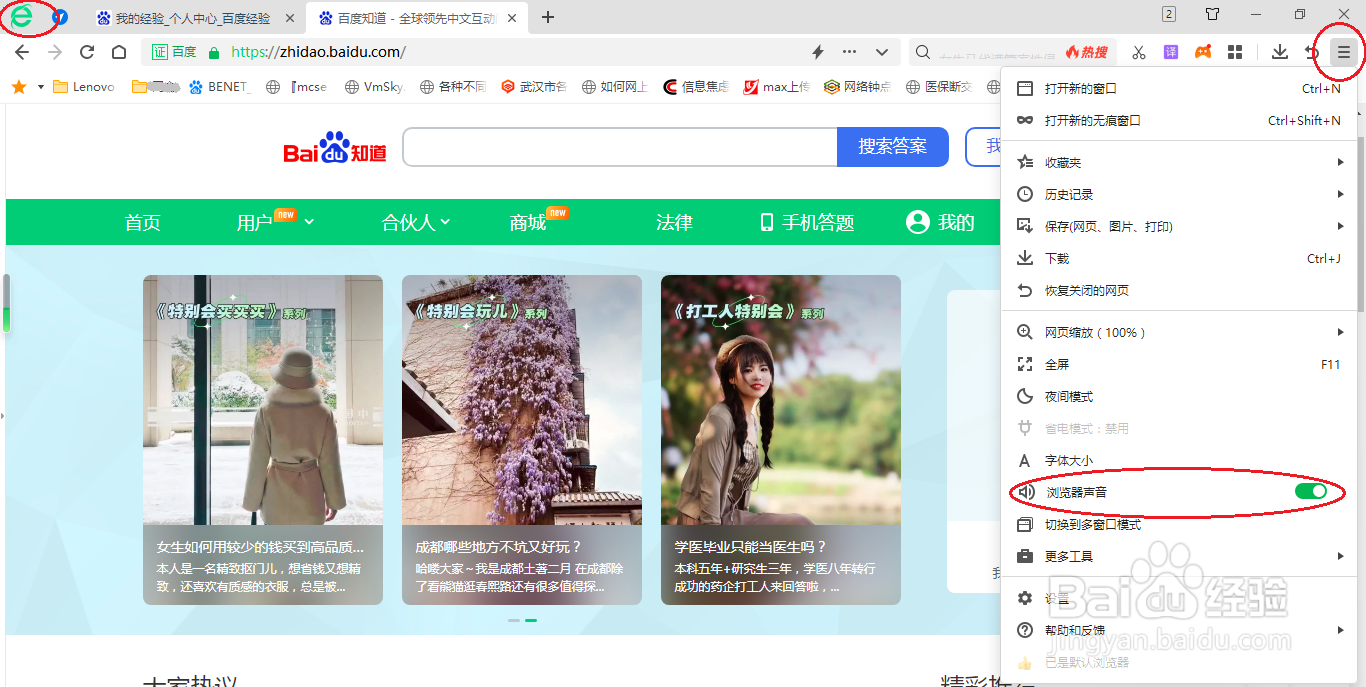Screen dimensions: 1366x687
Task: Open 商城 in the nav bar
Action: (528, 222)
